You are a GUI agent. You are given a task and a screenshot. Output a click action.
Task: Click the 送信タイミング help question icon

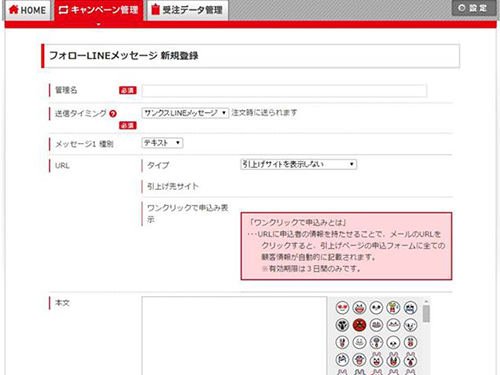pyautogui.click(x=113, y=114)
